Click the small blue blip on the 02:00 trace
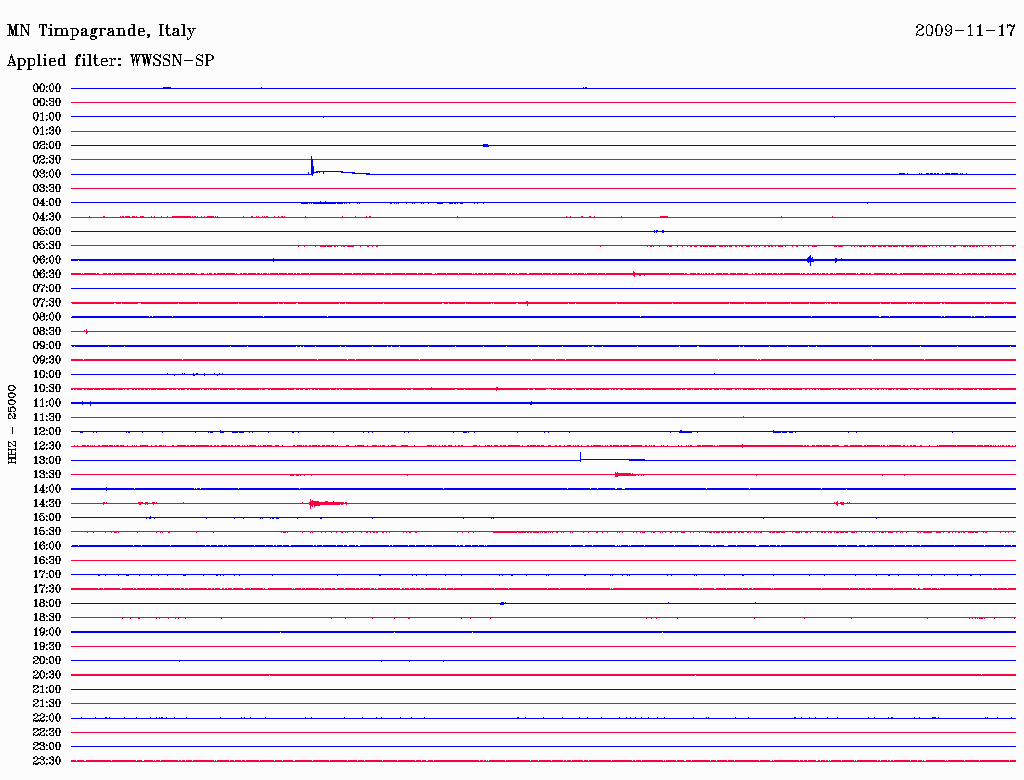The height and width of the screenshot is (780, 1024). coord(486,145)
